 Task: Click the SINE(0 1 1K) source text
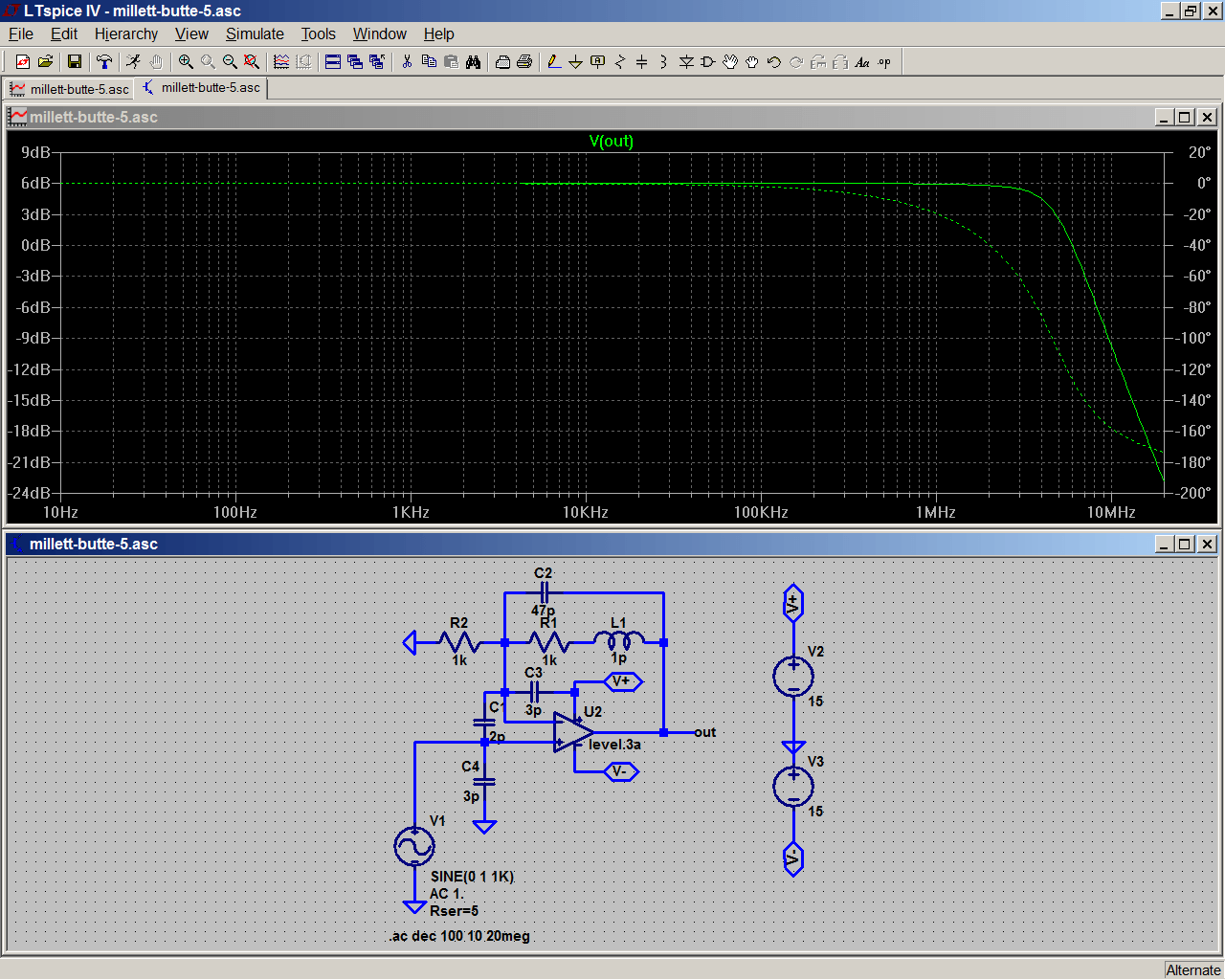(x=472, y=877)
